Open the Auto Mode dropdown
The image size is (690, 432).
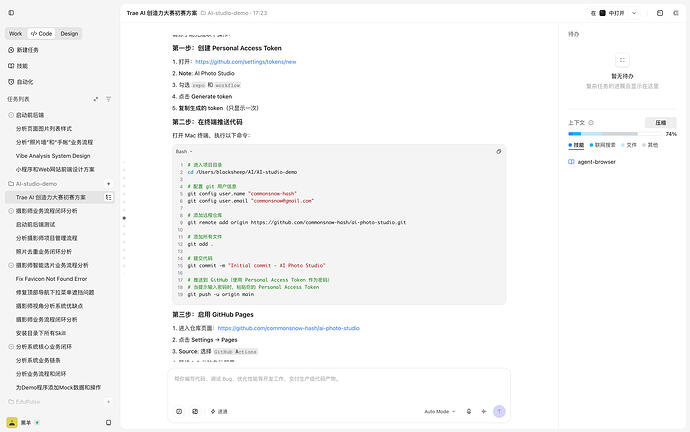(x=440, y=411)
